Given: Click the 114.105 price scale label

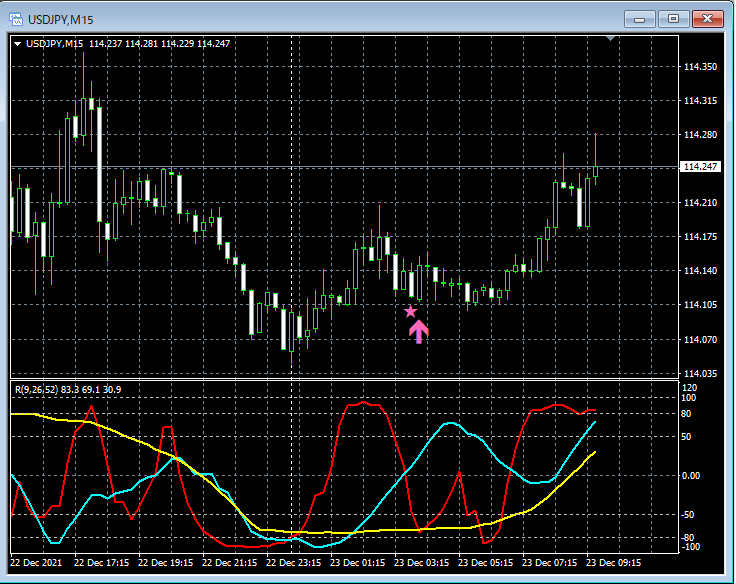Looking at the screenshot, I should [x=700, y=305].
